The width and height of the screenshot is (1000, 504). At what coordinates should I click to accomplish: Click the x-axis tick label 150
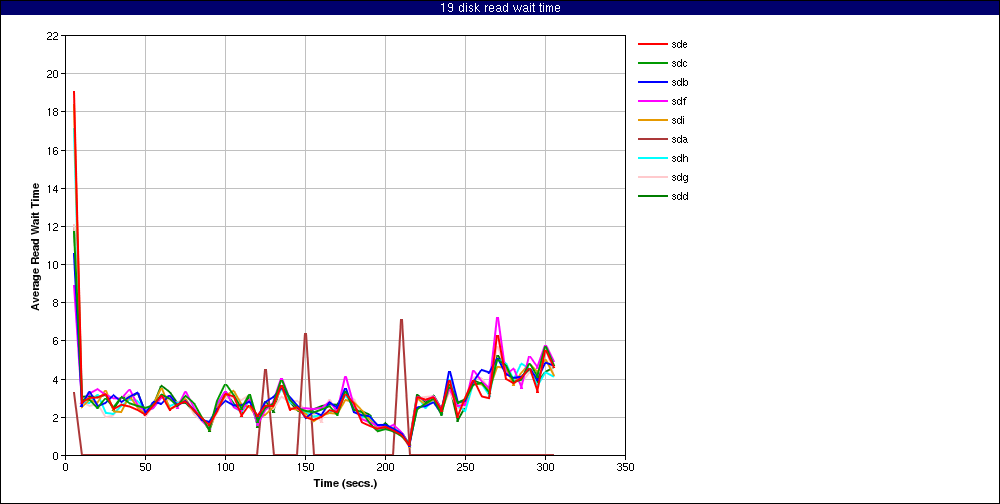point(305,466)
